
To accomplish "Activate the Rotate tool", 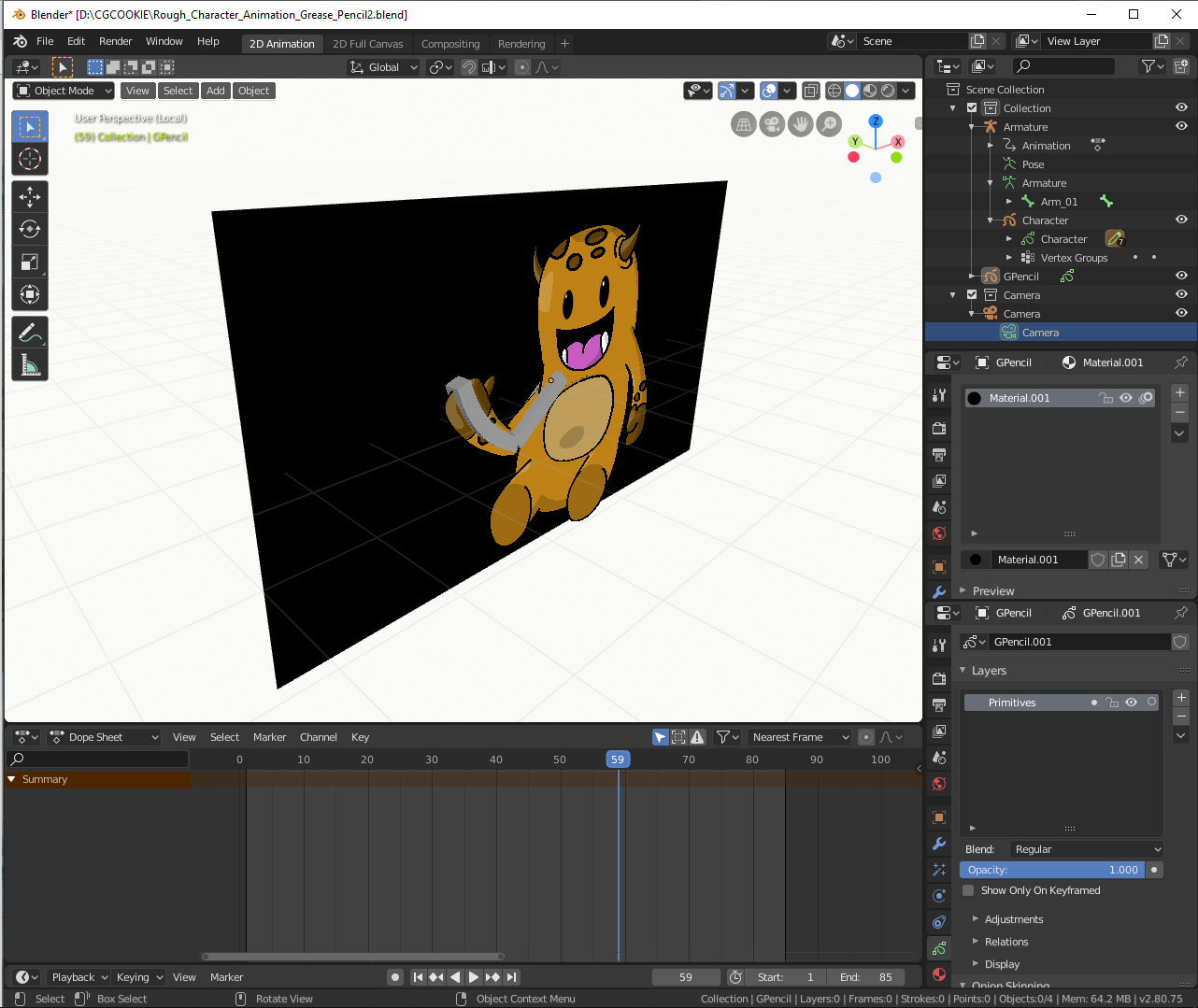I will 30,230.
